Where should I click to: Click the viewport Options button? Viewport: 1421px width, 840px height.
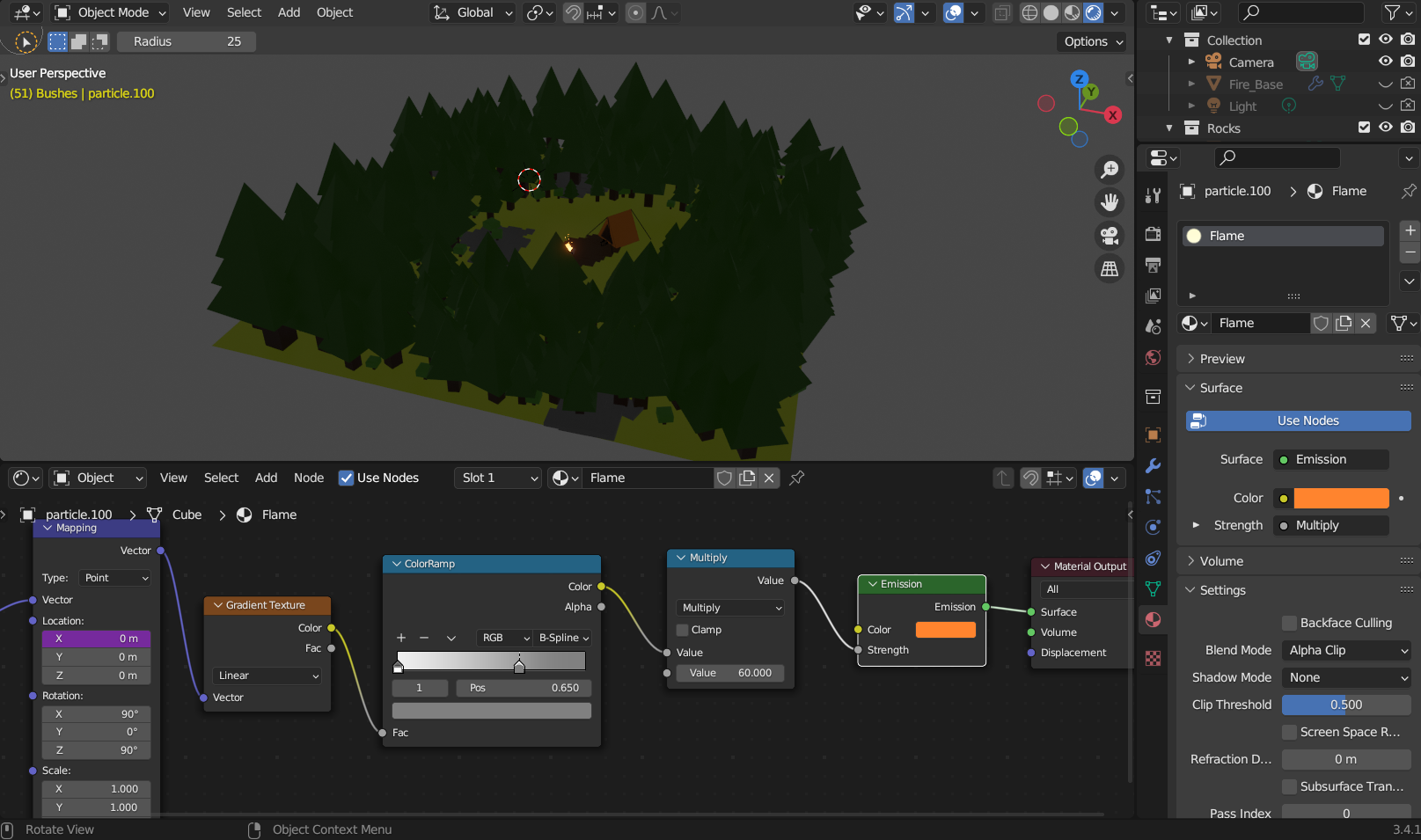tap(1093, 41)
